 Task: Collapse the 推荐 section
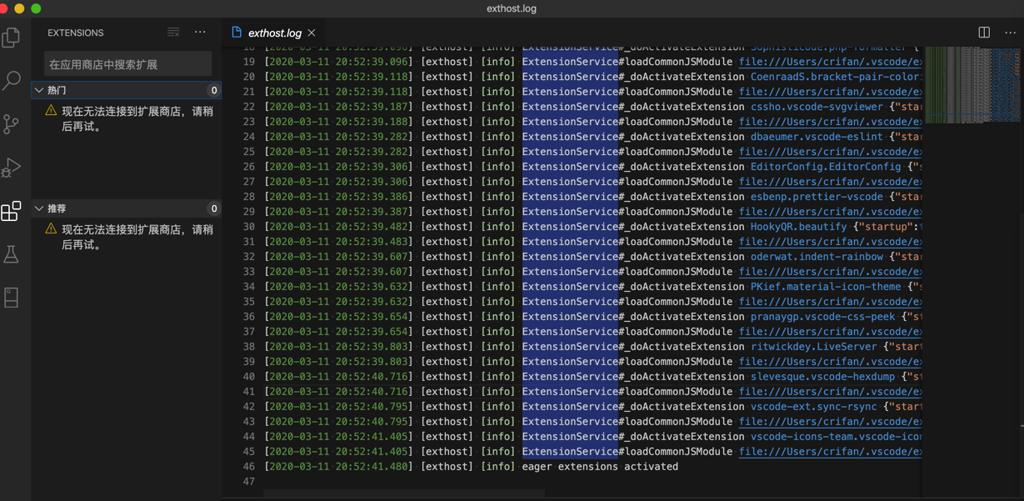pyautogui.click(x=126, y=208)
